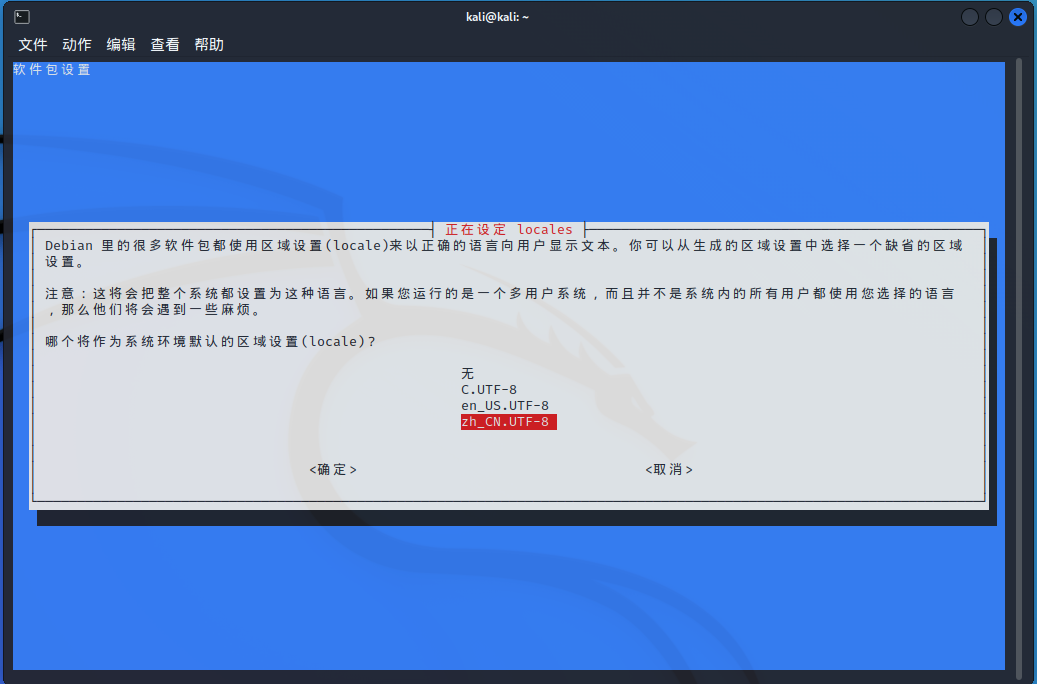Click the 软件包设置 header text
The width and height of the screenshot is (1037, 684).
tap(52, 70)
